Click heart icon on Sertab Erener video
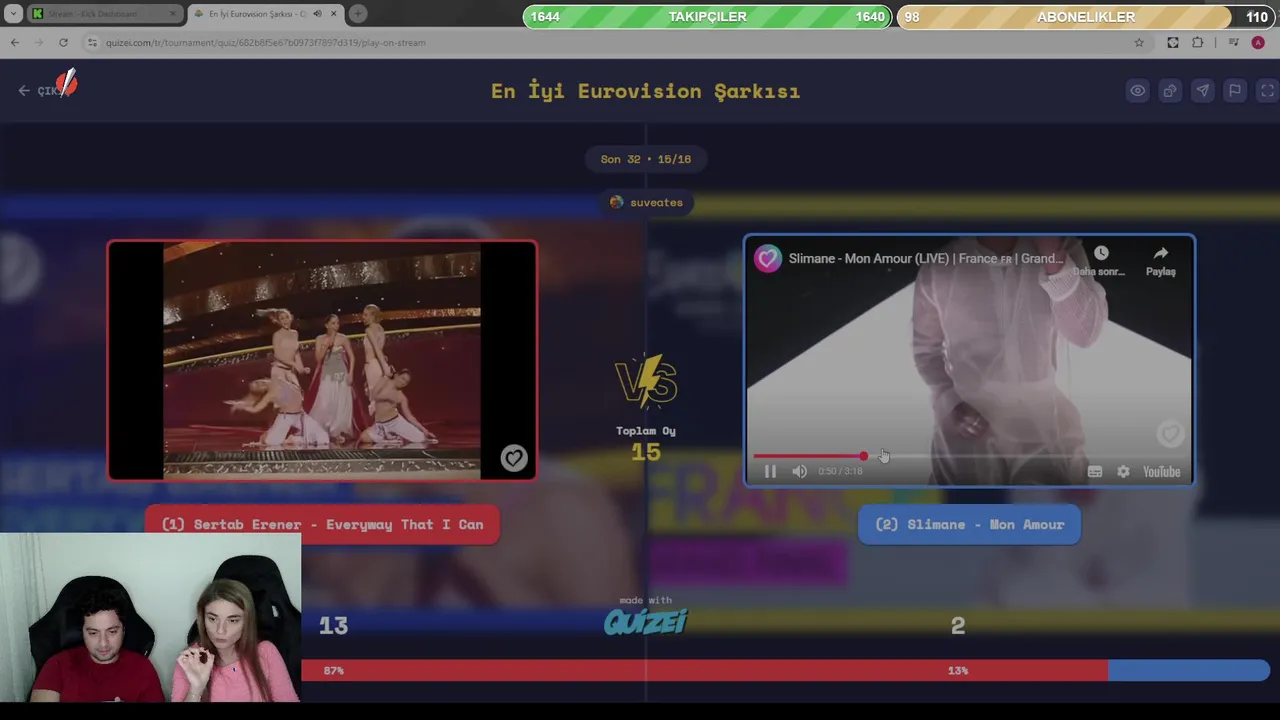Viewport: 1280px width, 720px height. pos(513,458)
